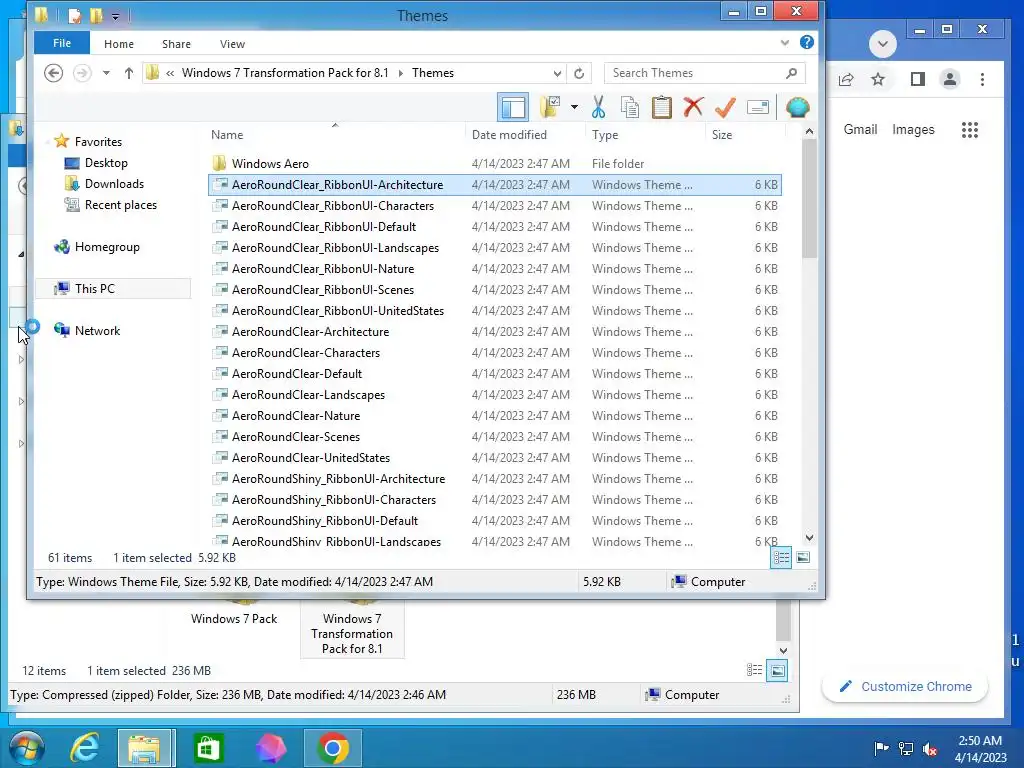This screenshot has width=1024, height=768.
Task: Open Start menu orb
Action: pyautogui.click(x=27, y=748)
